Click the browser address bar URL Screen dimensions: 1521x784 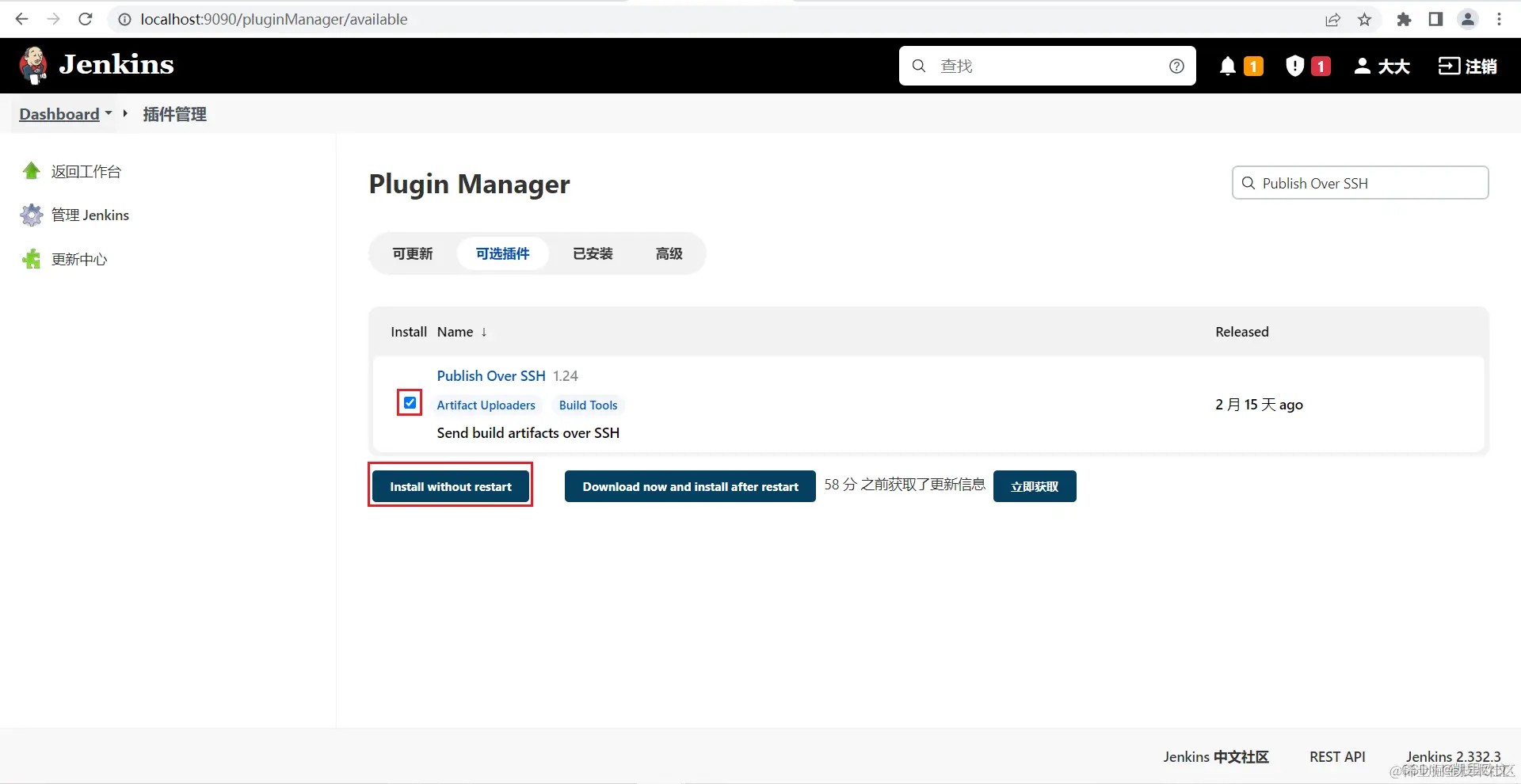click(x=274, y=19)
